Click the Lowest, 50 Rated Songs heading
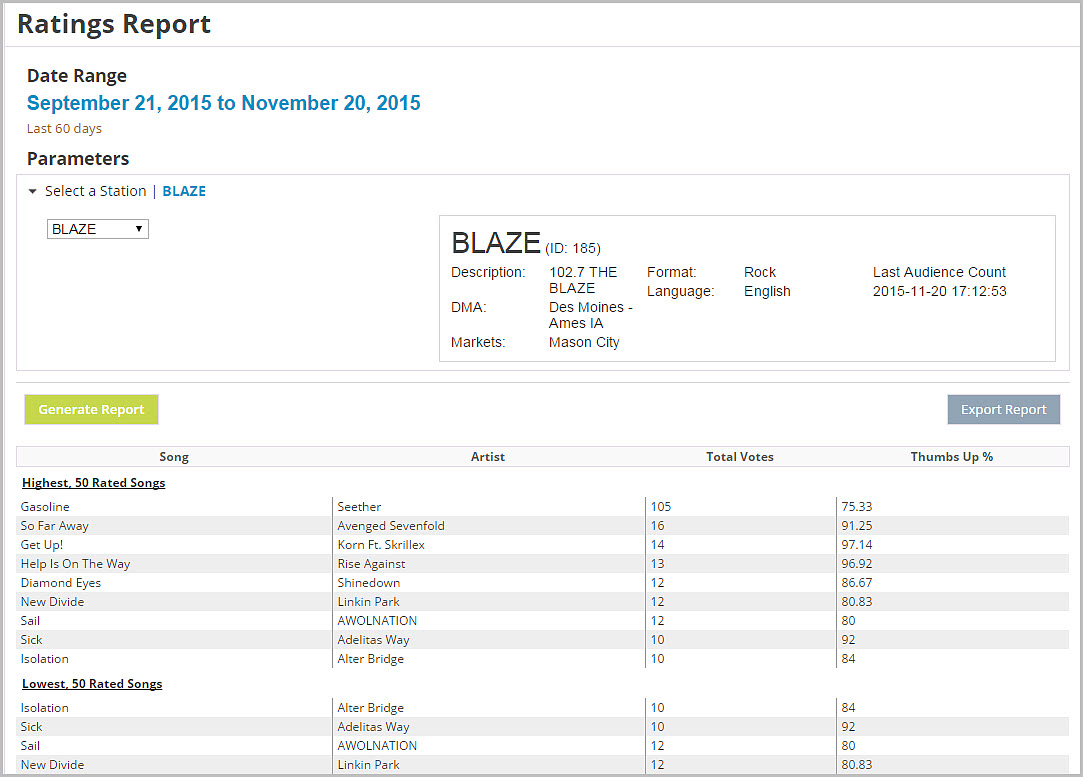This screenshot has height=777, width=1083. coord(92,684)
